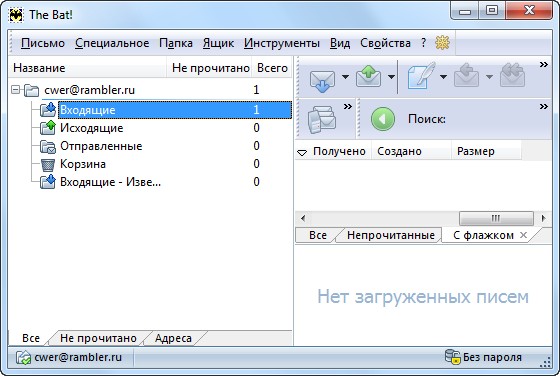Click the Без пароля status text

click(x=492, y=357)
